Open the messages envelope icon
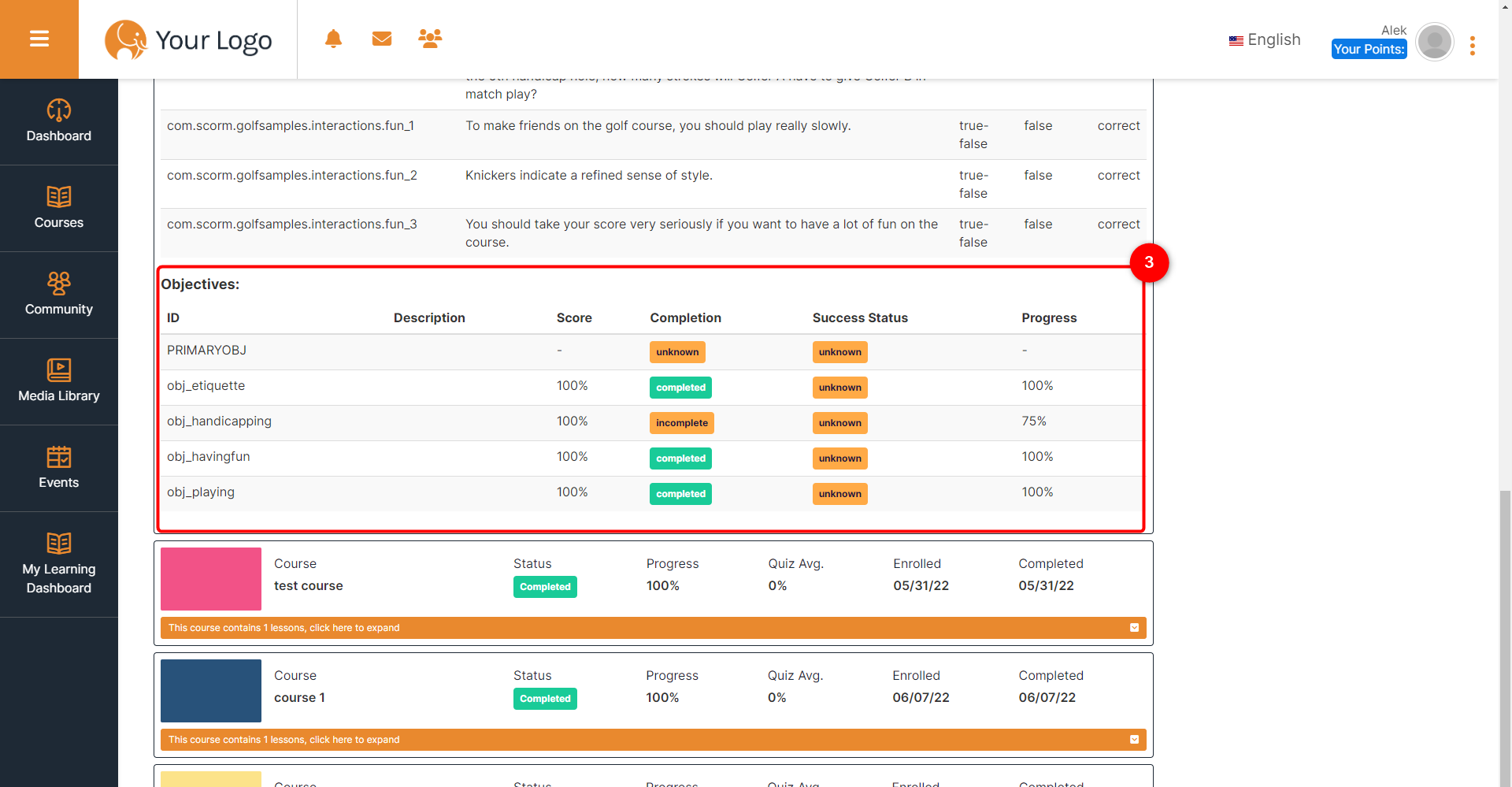 pyautogui.click(x=382, y=39)
